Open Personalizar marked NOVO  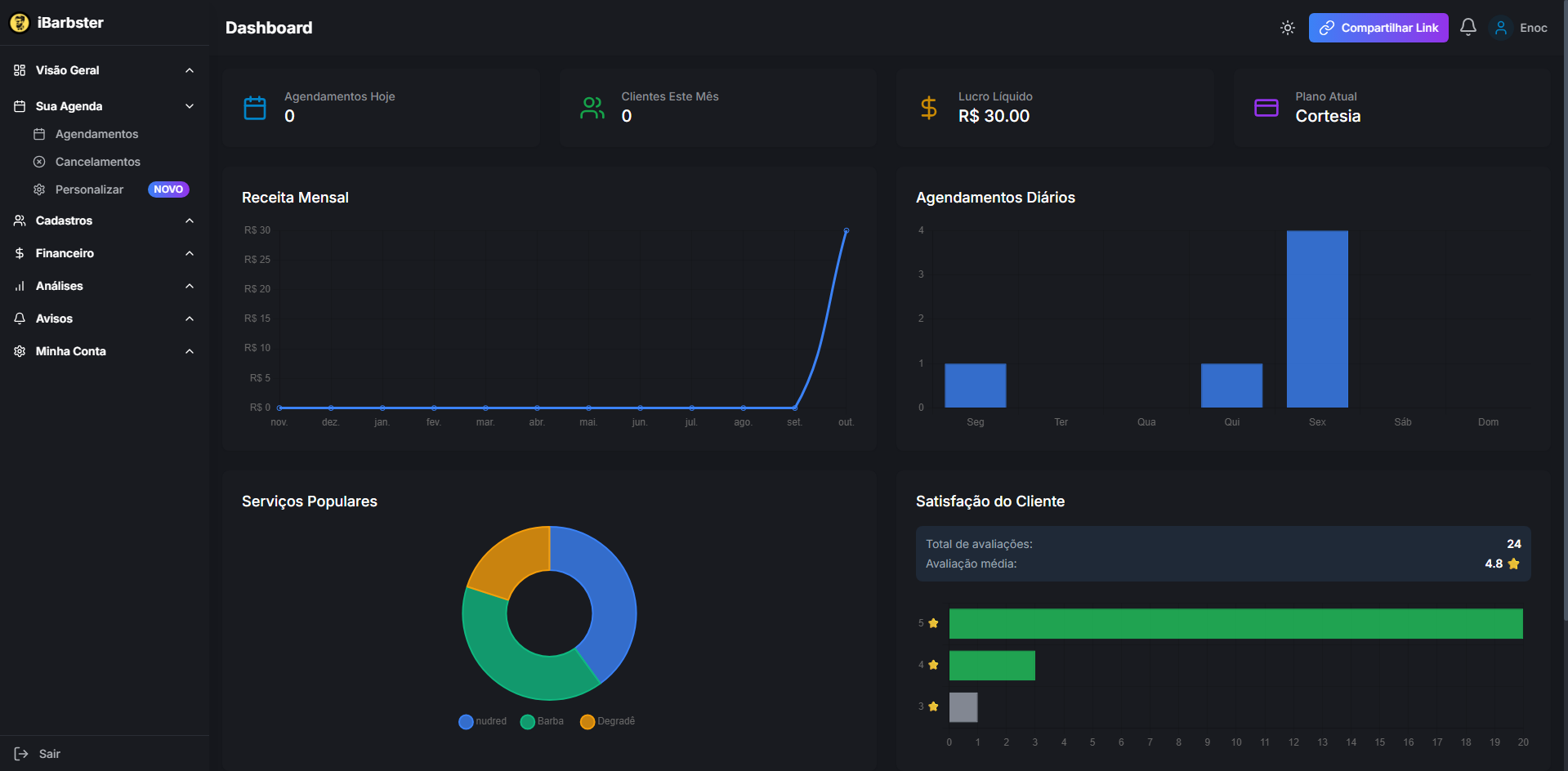point(90,189)
